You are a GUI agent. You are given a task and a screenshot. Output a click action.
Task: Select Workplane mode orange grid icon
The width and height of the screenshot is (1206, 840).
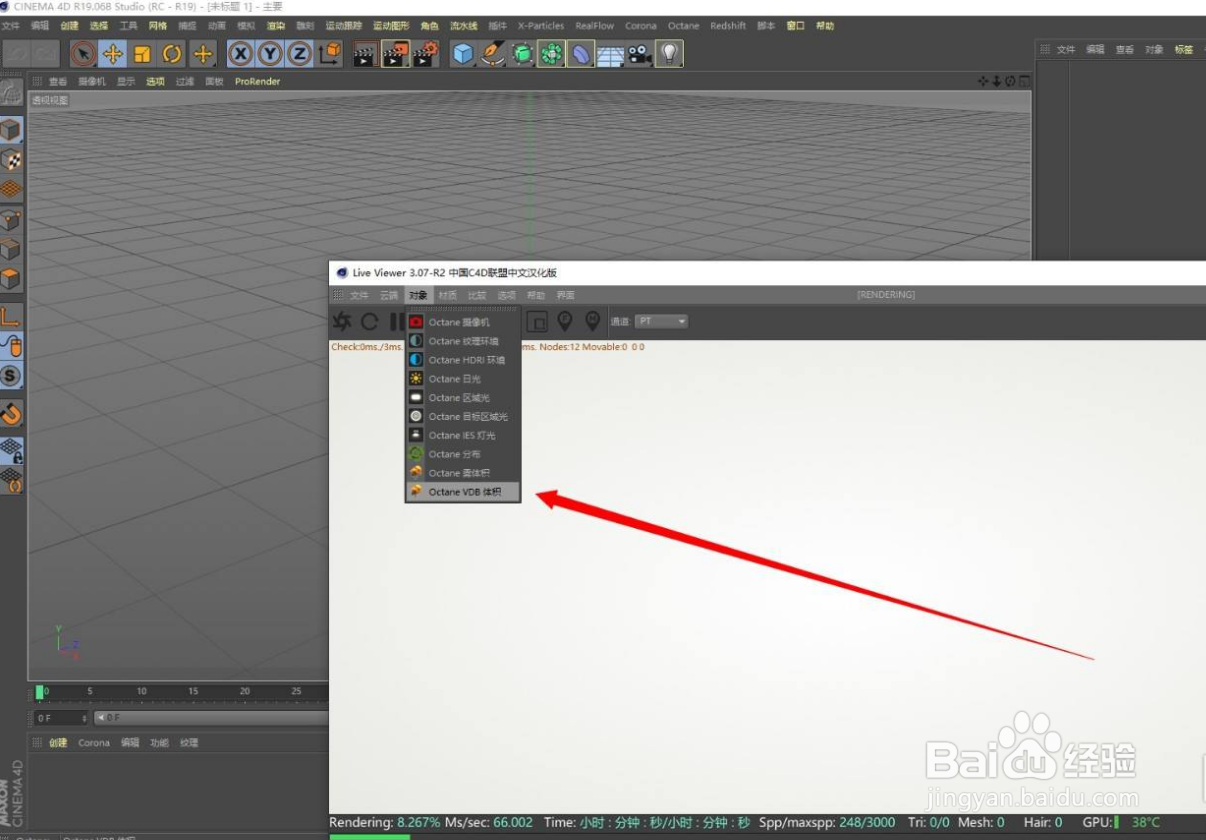point(11,188)
